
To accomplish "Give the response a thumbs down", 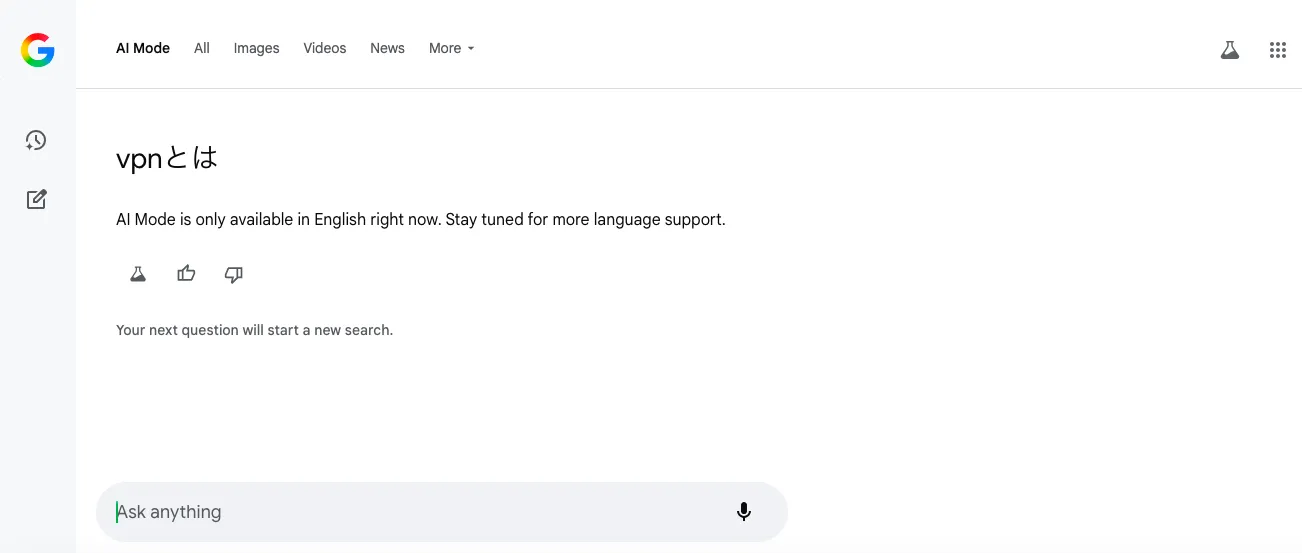I will tap(234, 274).
